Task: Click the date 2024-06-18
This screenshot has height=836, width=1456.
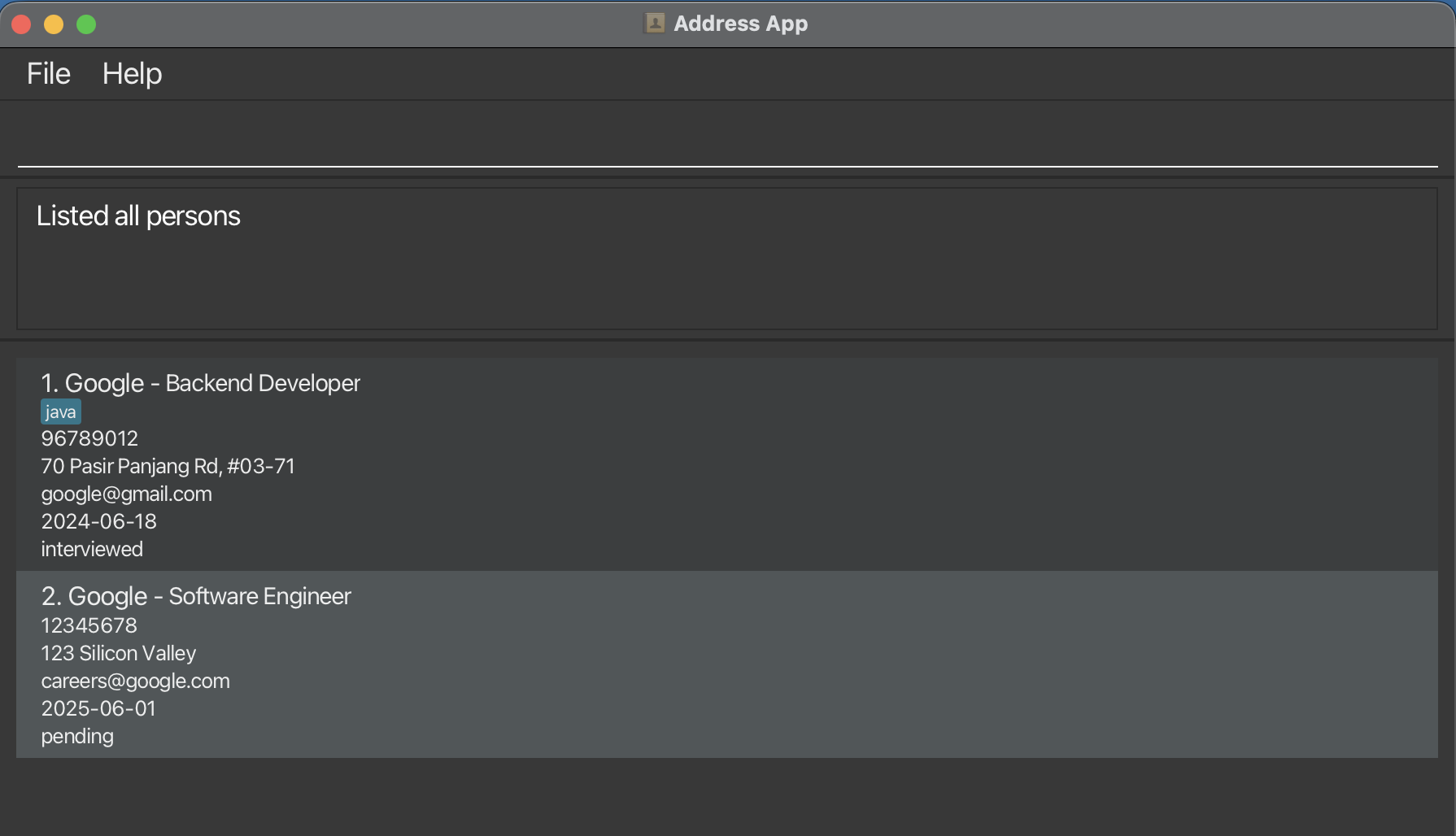Action: 98,521
